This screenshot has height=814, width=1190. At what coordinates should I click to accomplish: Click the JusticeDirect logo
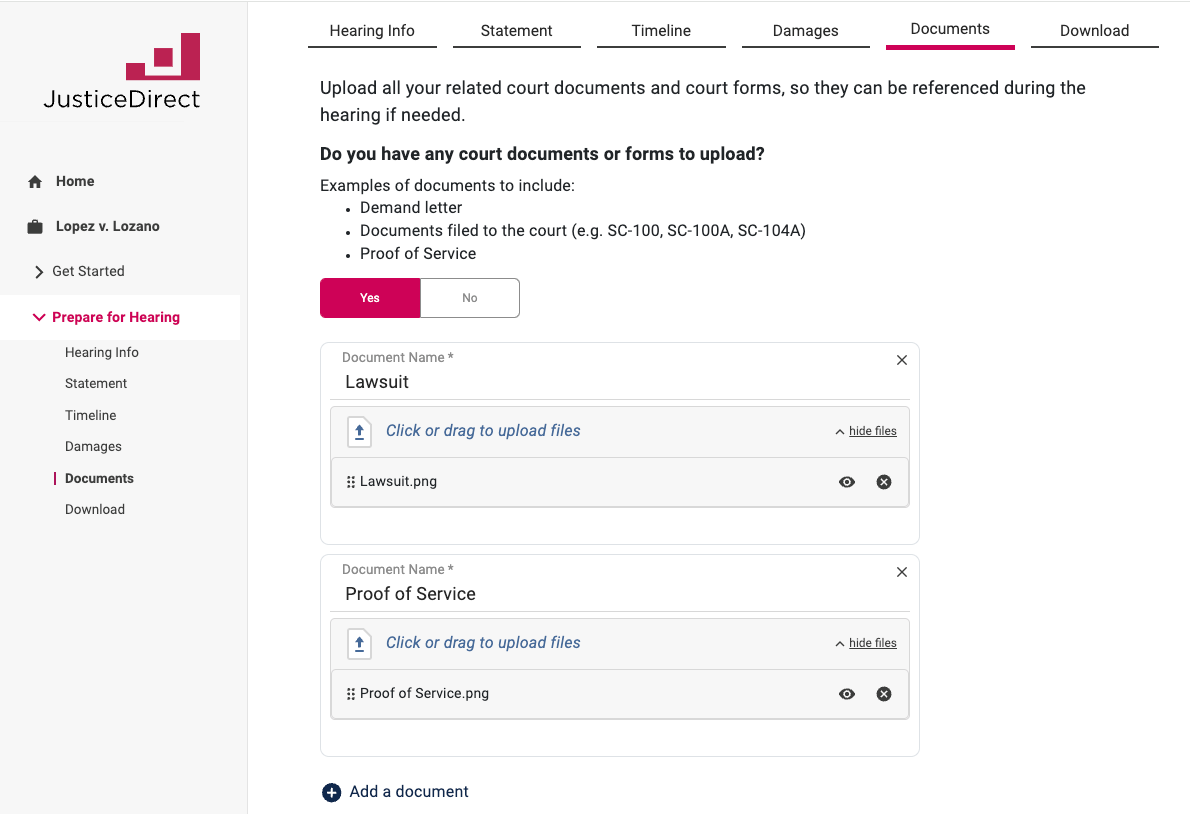click(122, 71)
